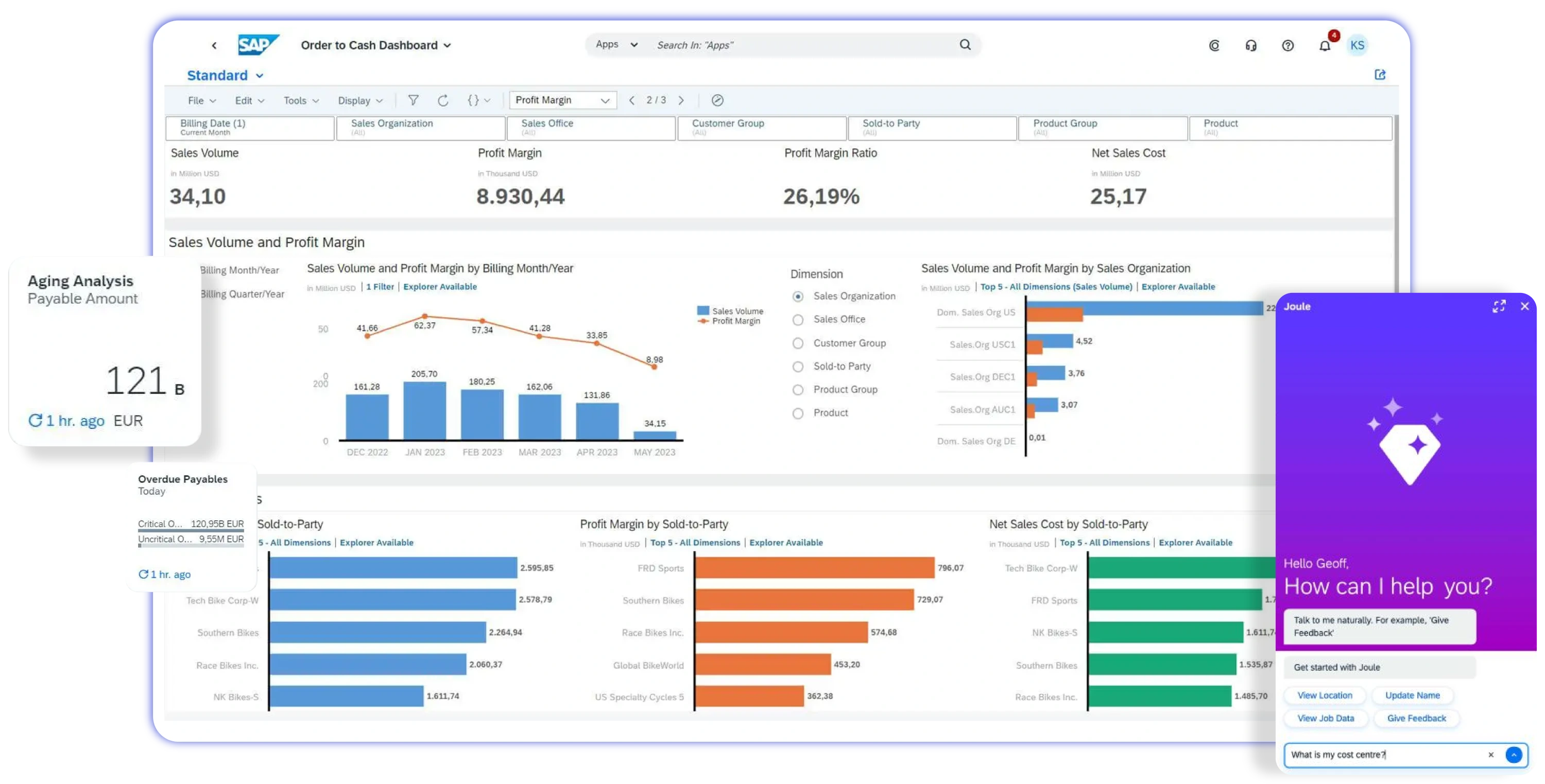Viewport: 1545px width, 784px height.
Task: Click the headset support icon
Action: (x=1250, y=45)
